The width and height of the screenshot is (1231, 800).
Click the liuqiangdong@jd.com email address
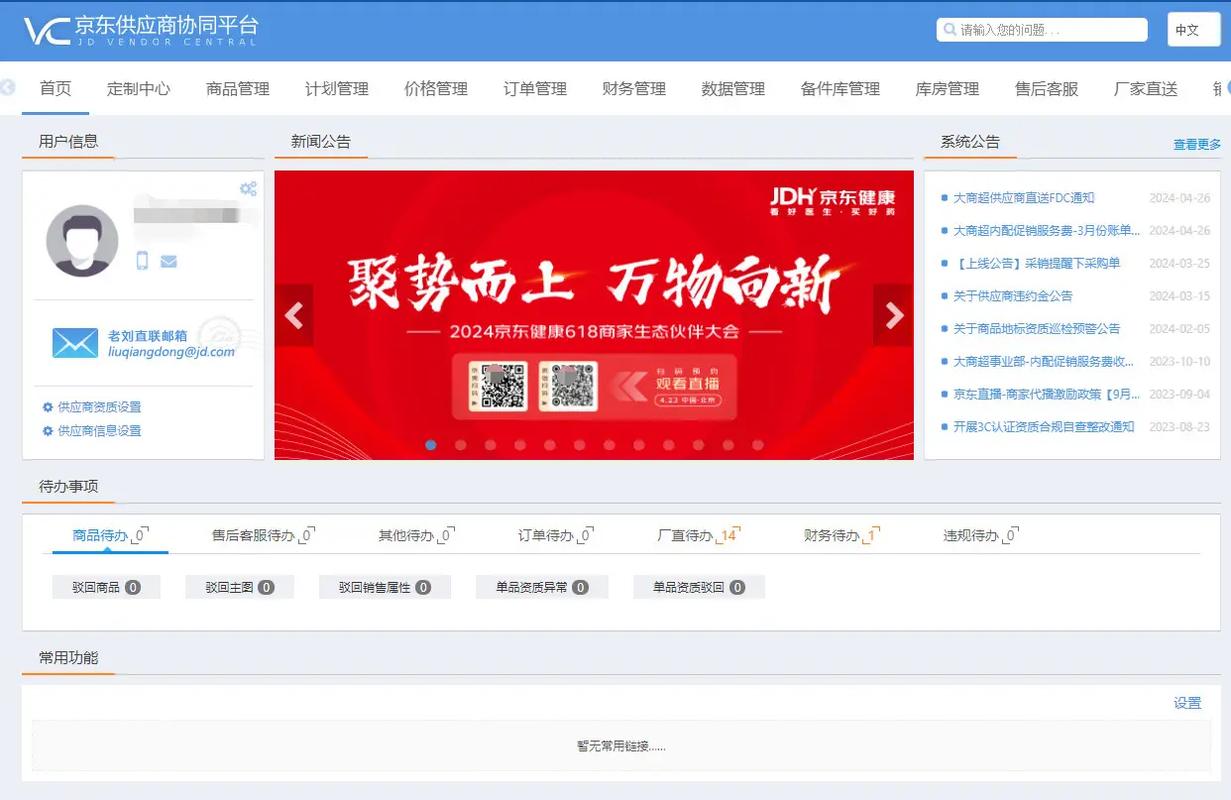point(171,352)
